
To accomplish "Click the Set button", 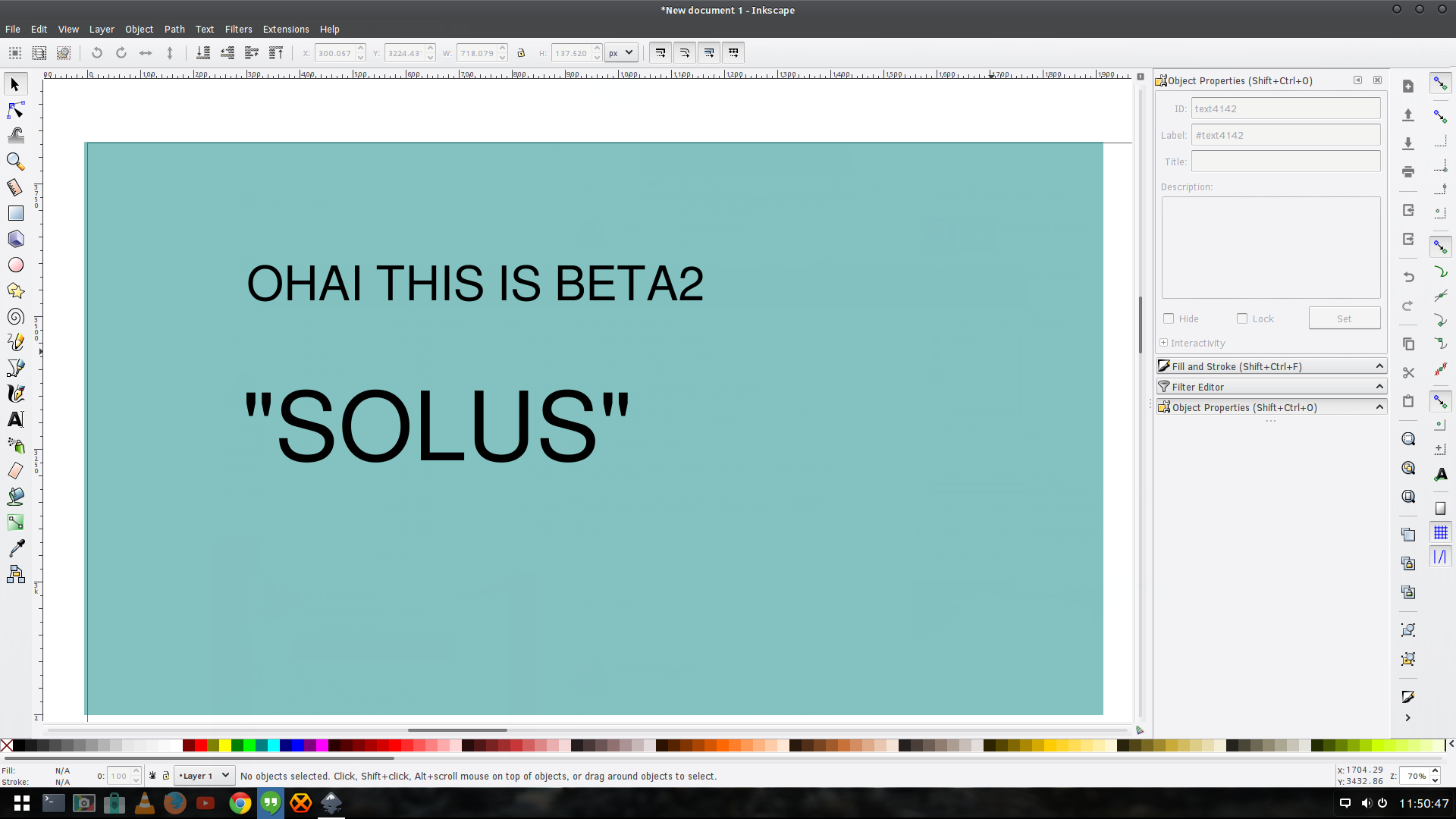I will 1345,318.
